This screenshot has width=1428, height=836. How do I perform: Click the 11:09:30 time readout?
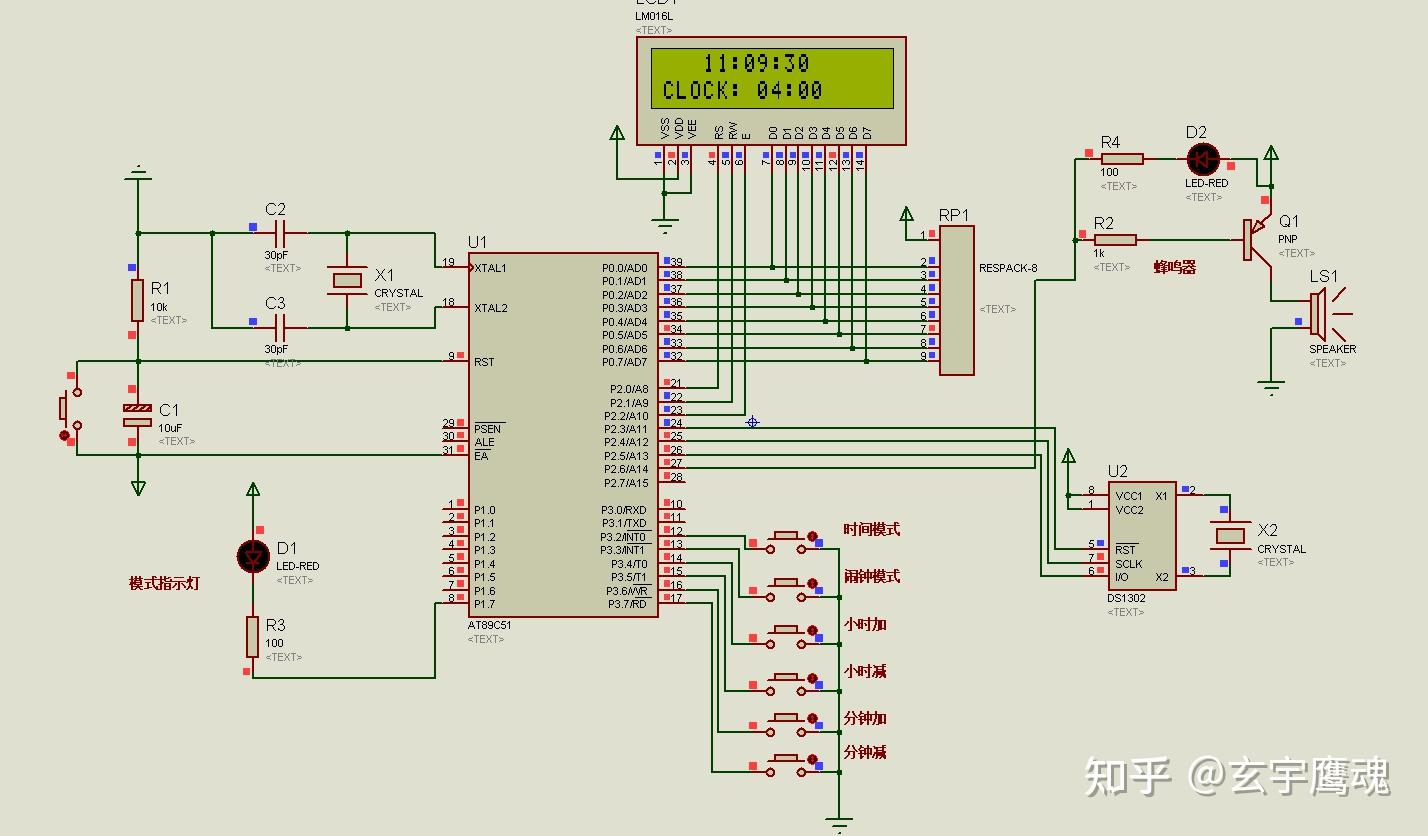click(x=756, y=63)
